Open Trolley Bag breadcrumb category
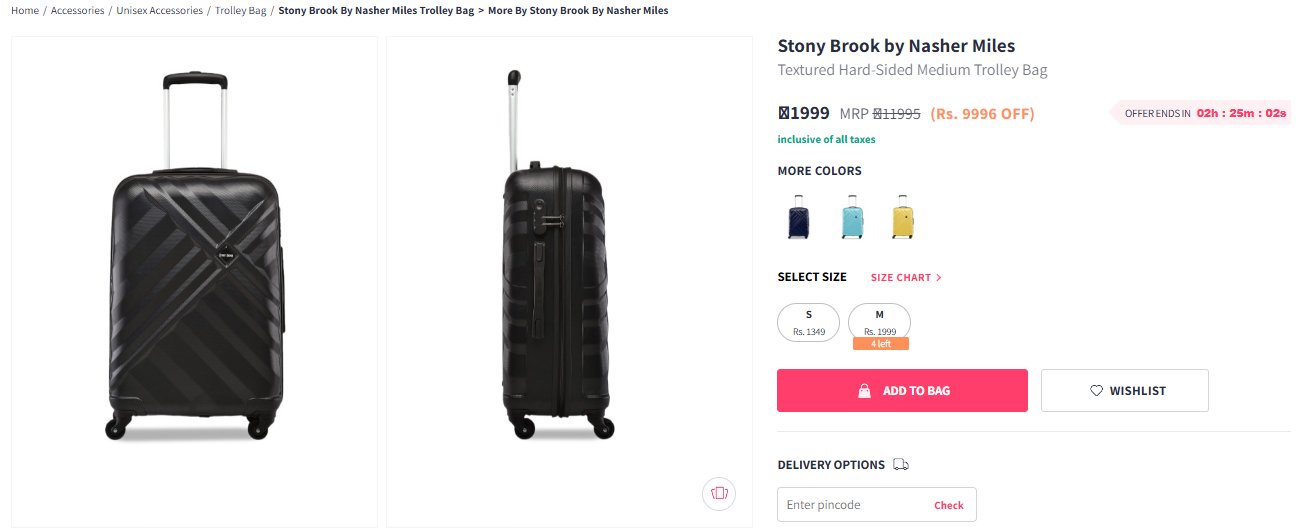 (x=241, y=11)
